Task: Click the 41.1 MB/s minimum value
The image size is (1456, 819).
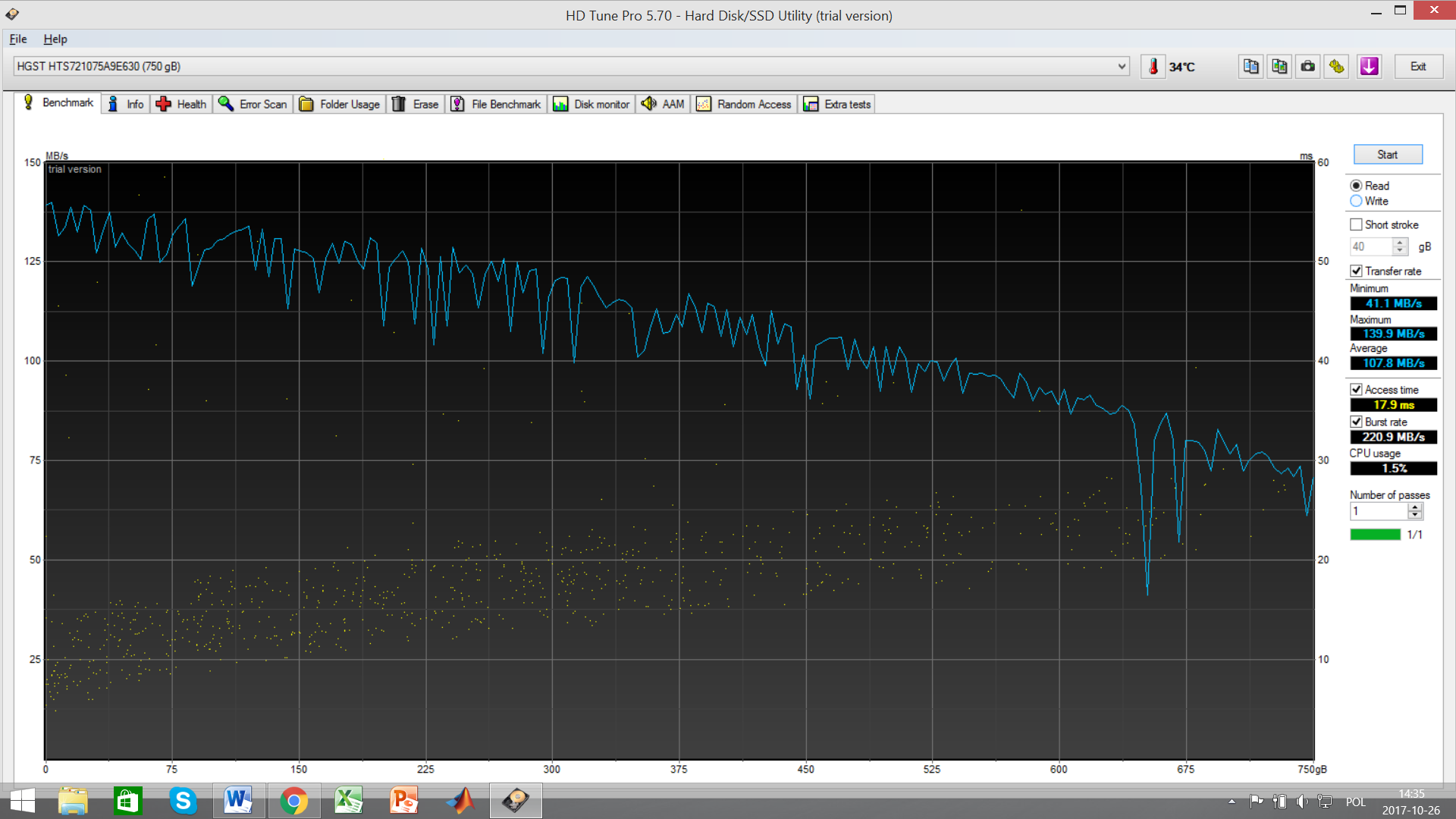Action: [1393, 303]
